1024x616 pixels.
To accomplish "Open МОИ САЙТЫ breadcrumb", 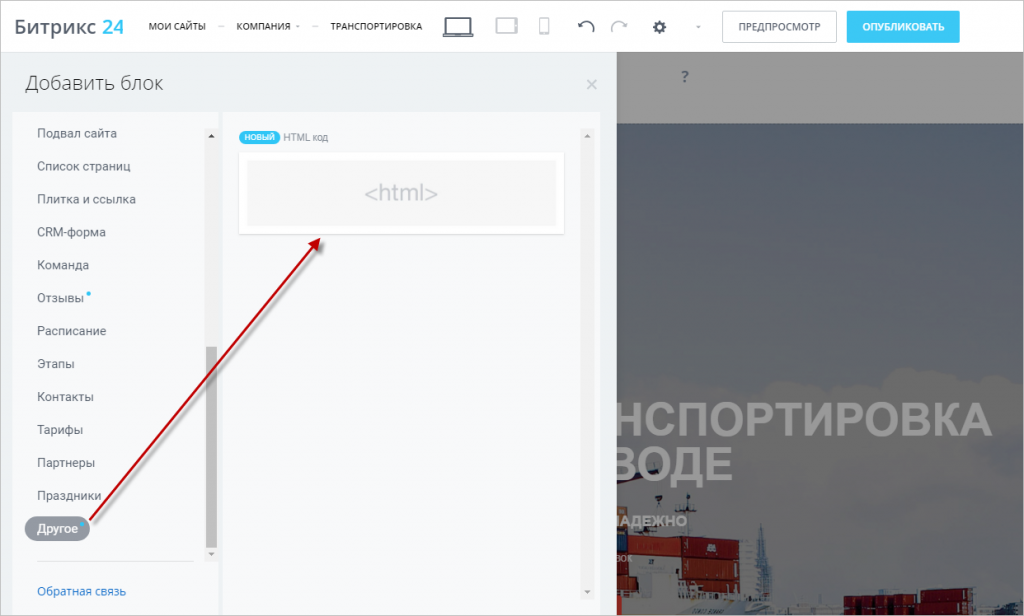I will (177, 27).
